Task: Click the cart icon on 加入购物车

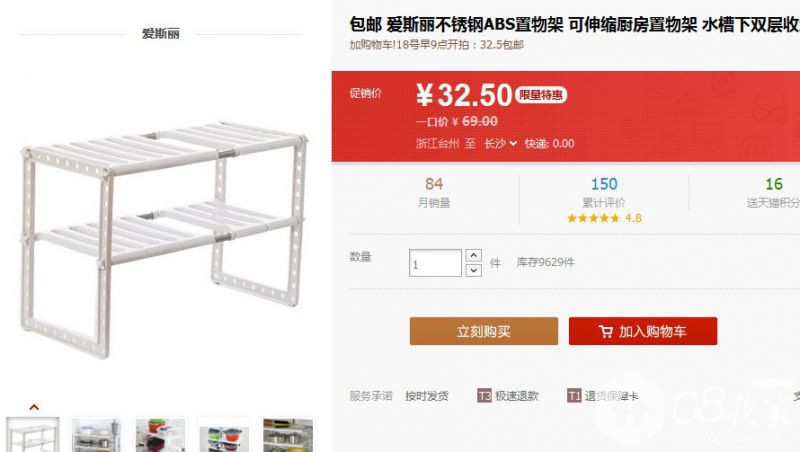Action: coord(605,332)
